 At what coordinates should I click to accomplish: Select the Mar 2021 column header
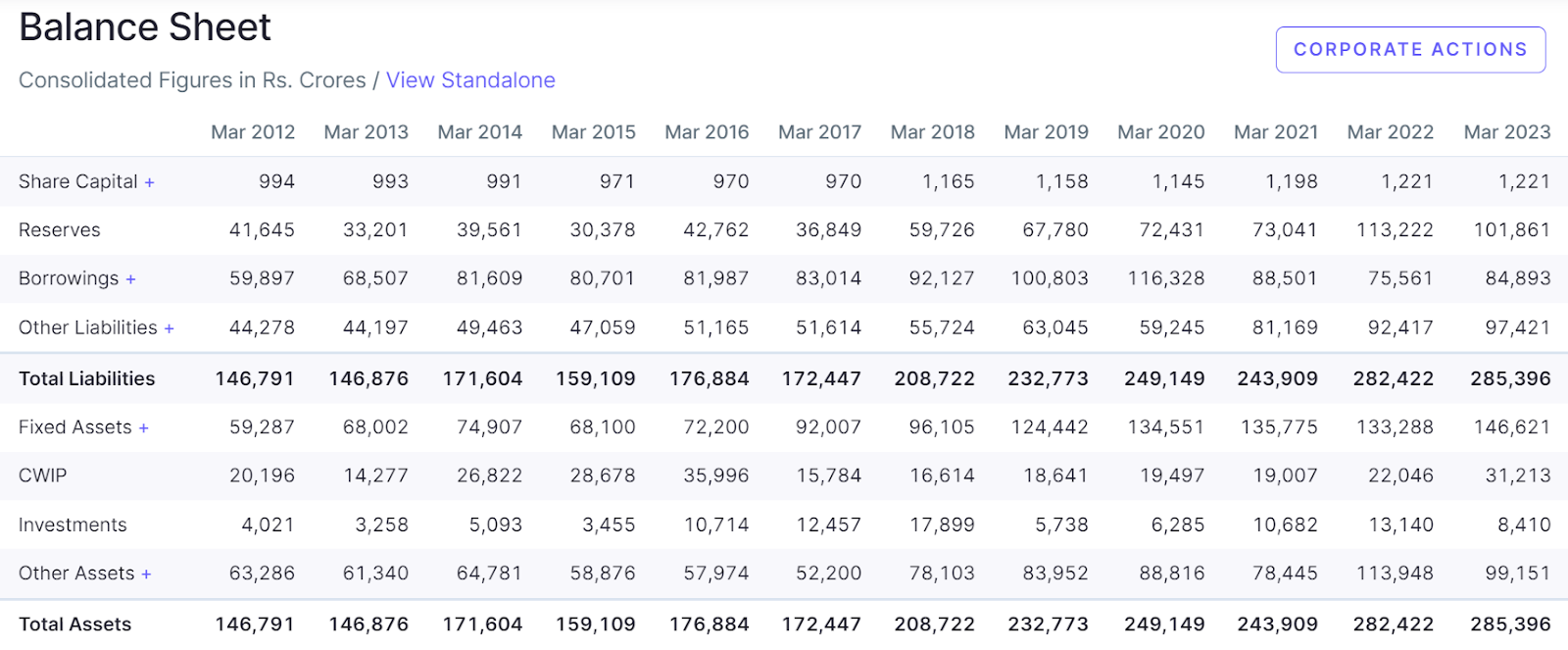click(x=1276, y=132)
